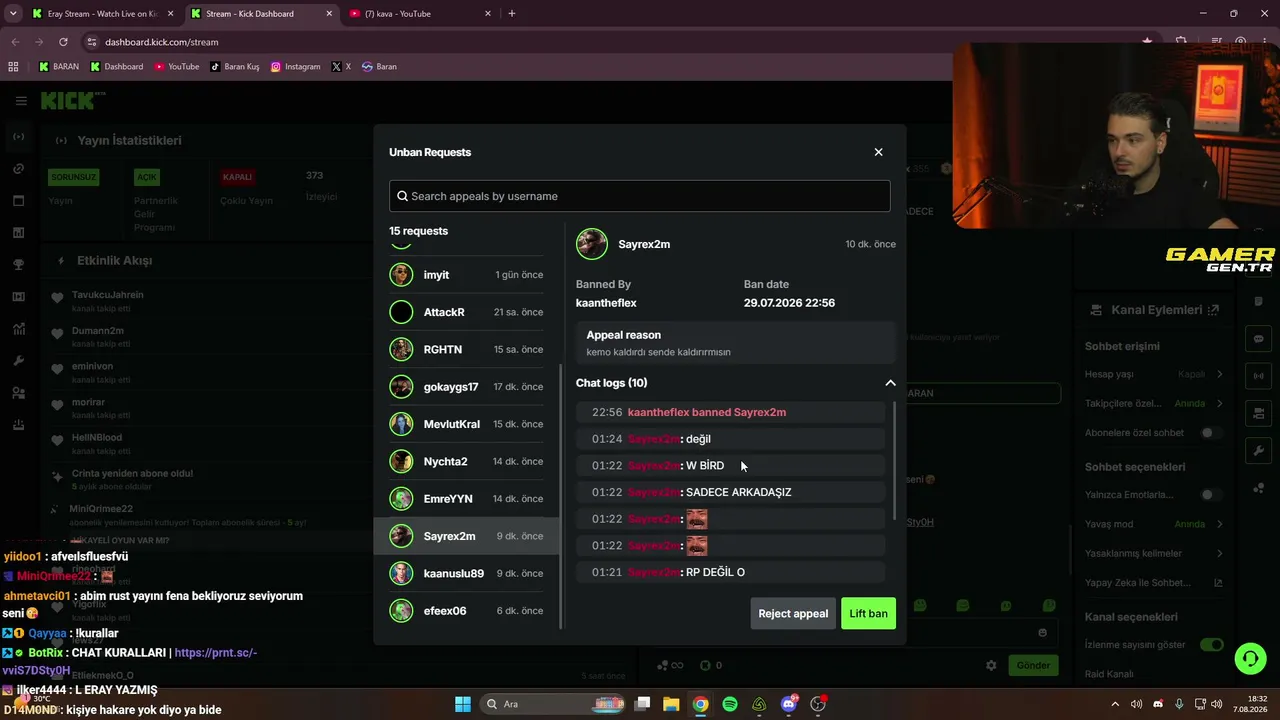Click Sayrex2m's avatar in appeal details
The height and width of the screenshot is (720, 1280).
592,244
